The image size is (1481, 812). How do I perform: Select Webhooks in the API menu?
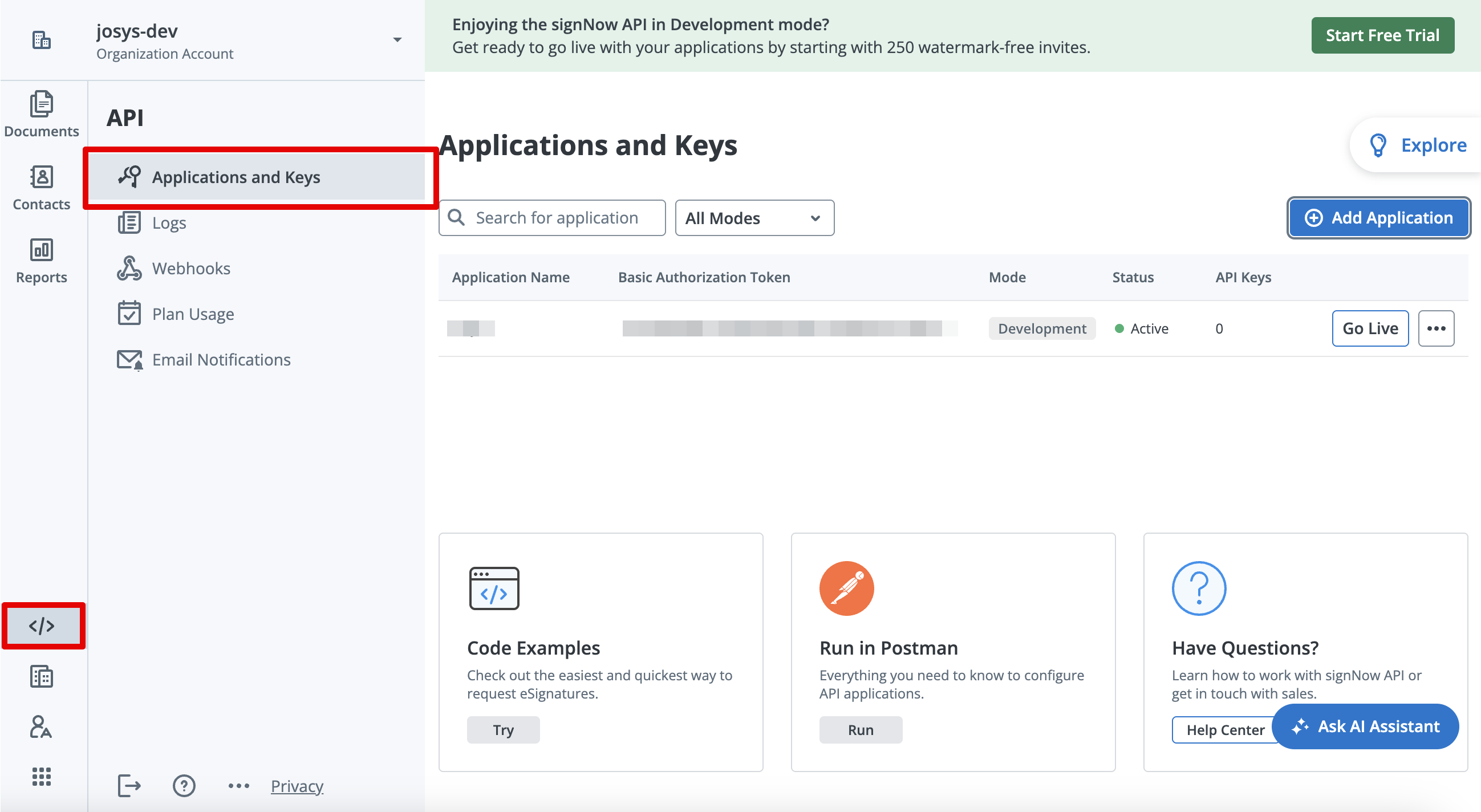191,269
